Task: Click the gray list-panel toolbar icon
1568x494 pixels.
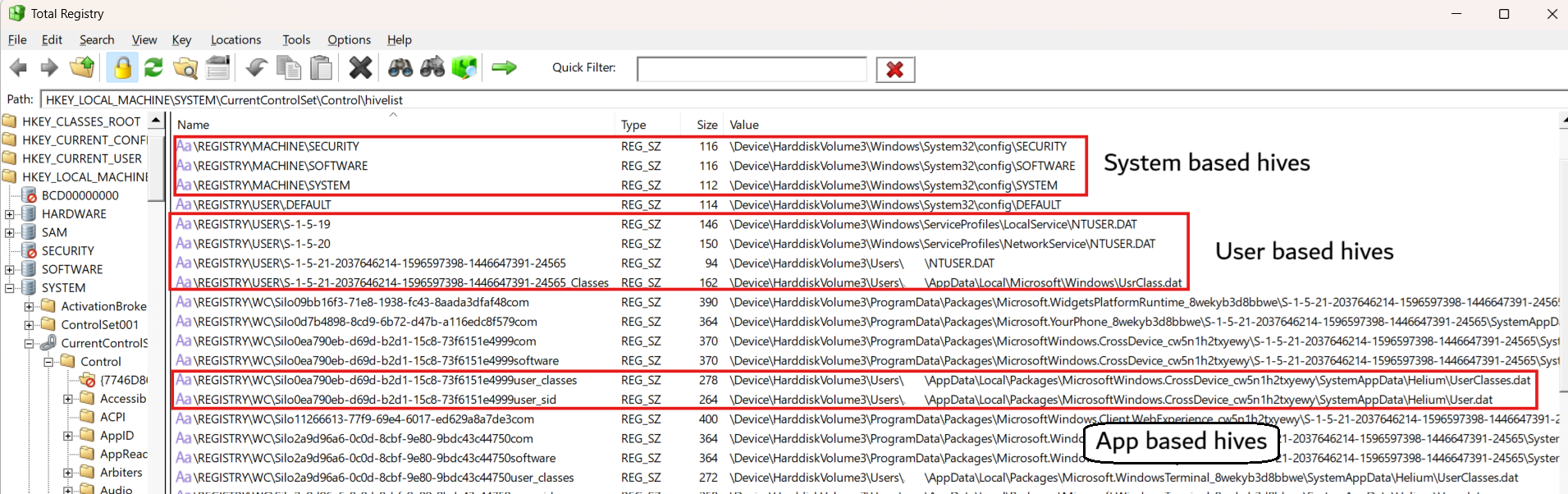Action: click(x=217, y=67)
